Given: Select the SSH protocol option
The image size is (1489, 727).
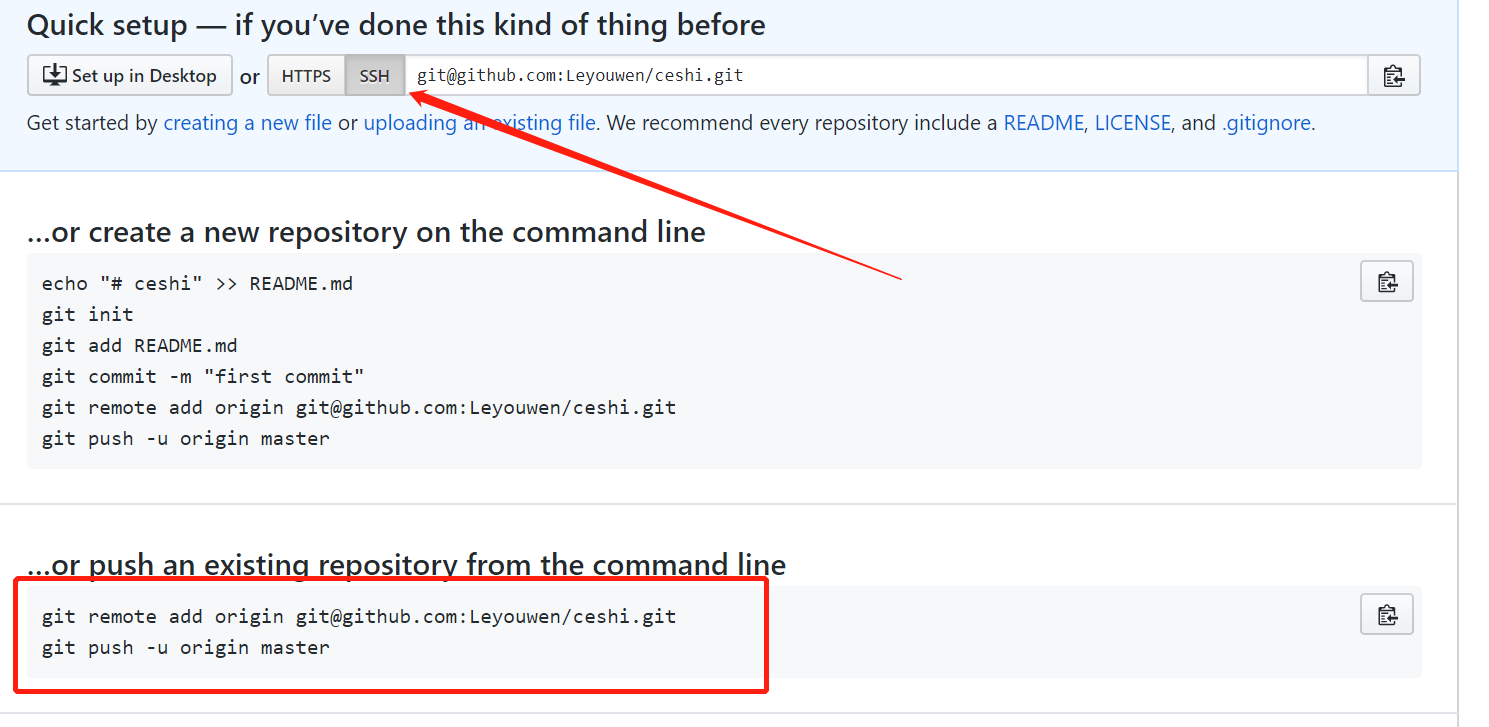Looking at the screenshot, I should 375,76.
